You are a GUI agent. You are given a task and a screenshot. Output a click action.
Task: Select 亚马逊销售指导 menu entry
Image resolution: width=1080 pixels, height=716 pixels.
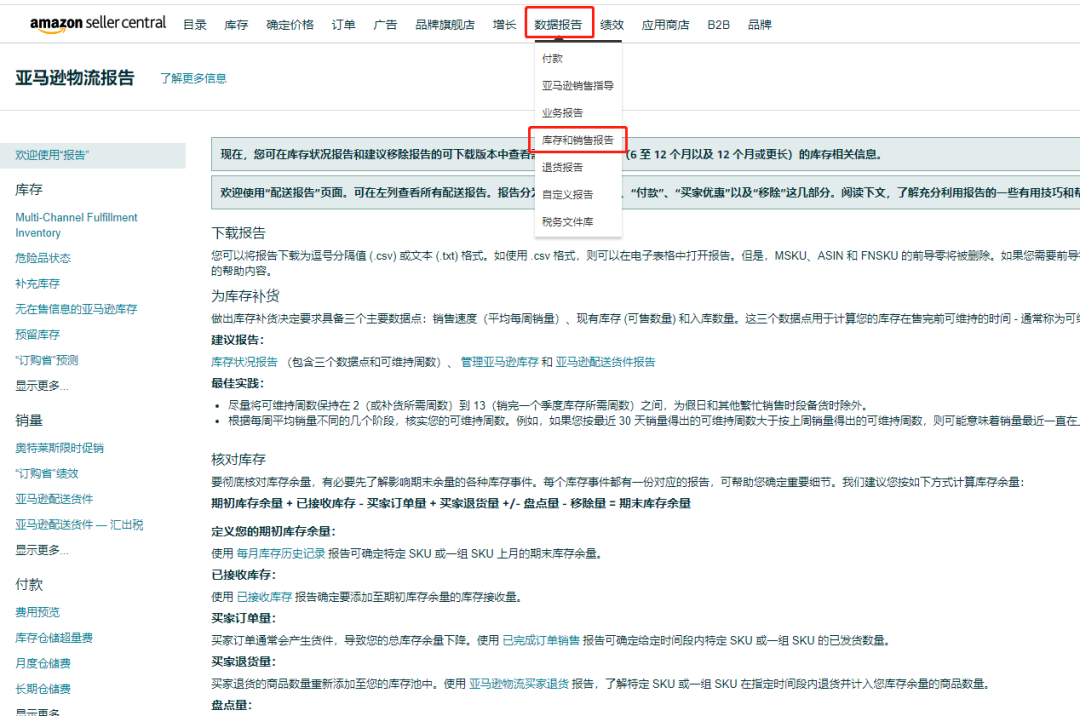578,86
